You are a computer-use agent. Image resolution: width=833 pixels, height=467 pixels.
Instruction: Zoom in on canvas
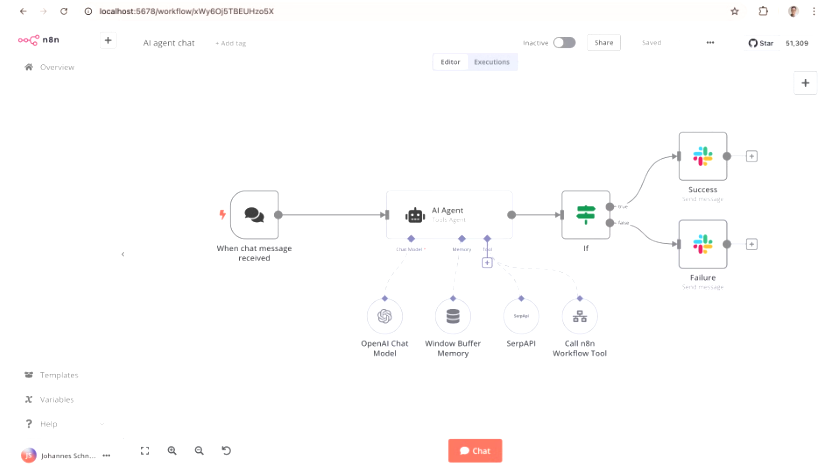pos(172,451)
